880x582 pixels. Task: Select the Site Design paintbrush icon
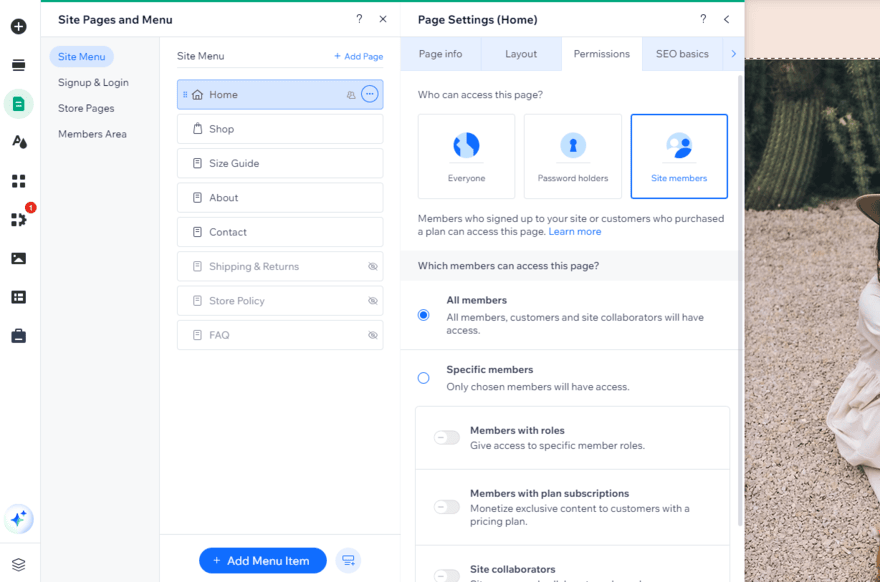pyautogui.click(x=18, y=141)
